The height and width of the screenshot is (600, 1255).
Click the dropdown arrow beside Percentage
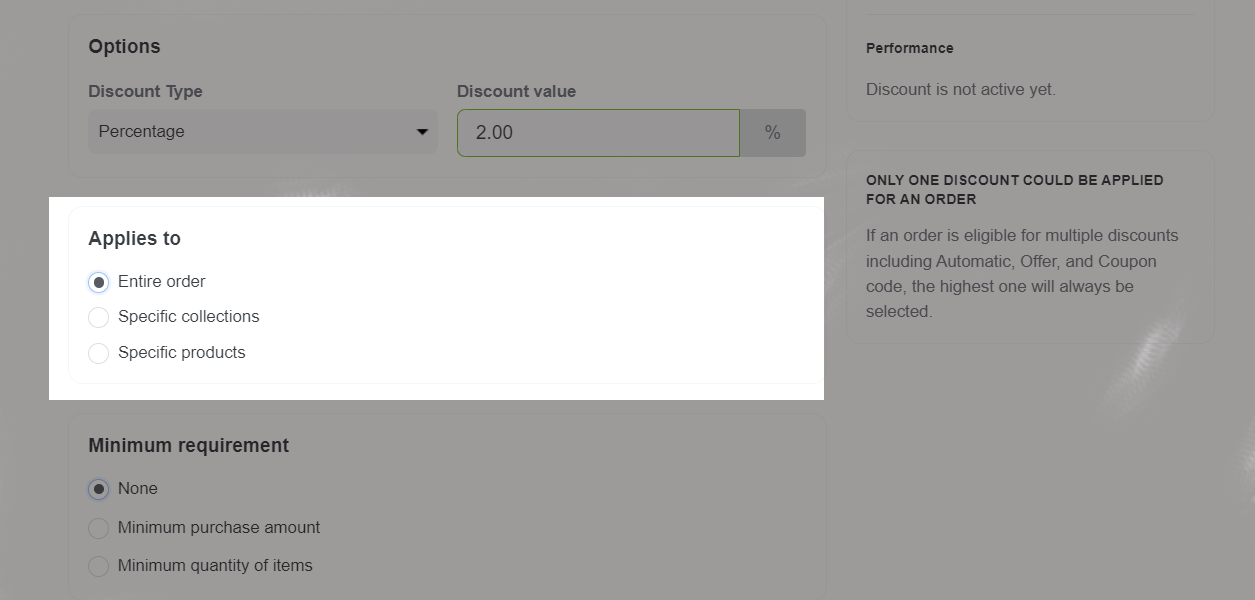[x=422, y=132]
